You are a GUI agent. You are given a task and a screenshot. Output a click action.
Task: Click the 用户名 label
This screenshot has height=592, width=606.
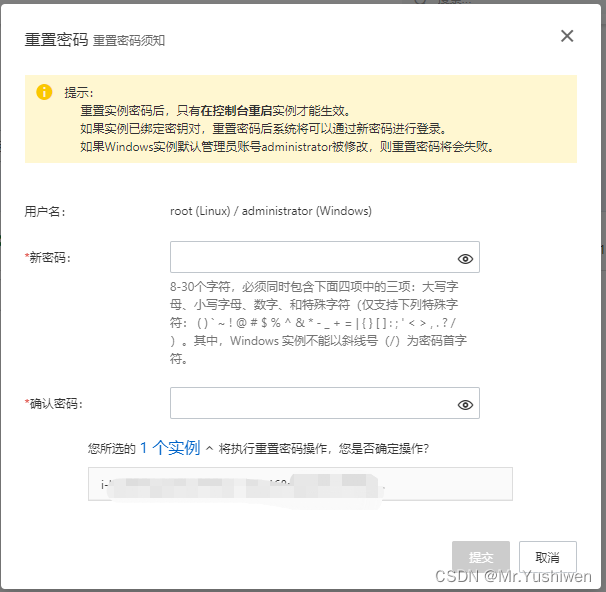coord(45,211)
